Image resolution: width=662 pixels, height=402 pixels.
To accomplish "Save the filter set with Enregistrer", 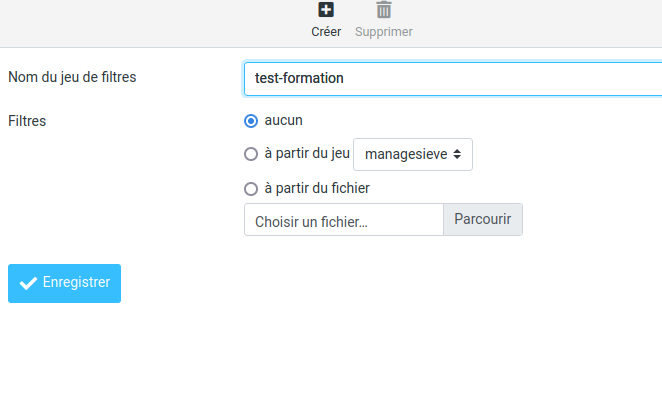I will (64, 283).
